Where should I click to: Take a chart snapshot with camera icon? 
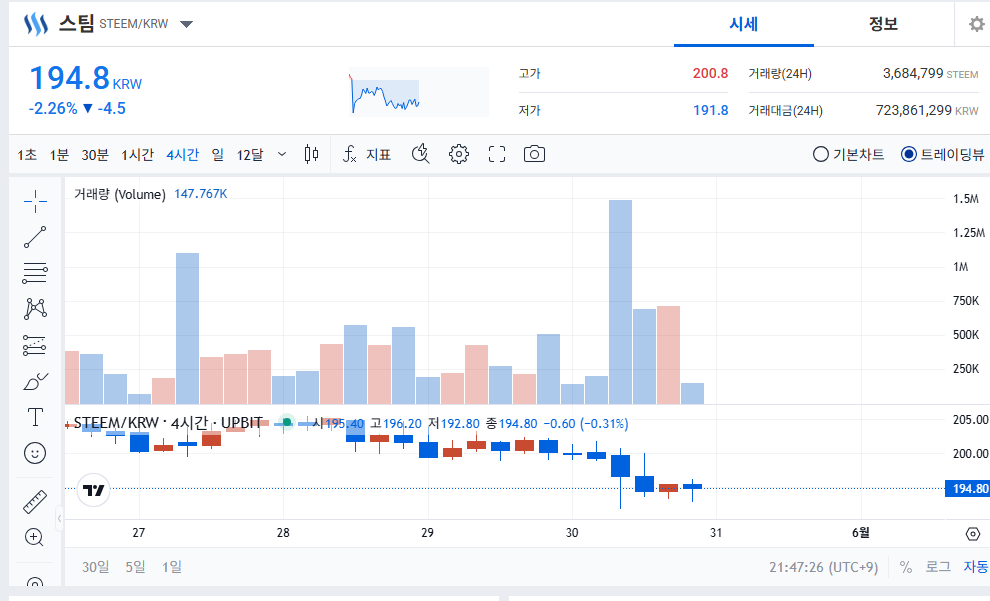click(x=534, y=154)
